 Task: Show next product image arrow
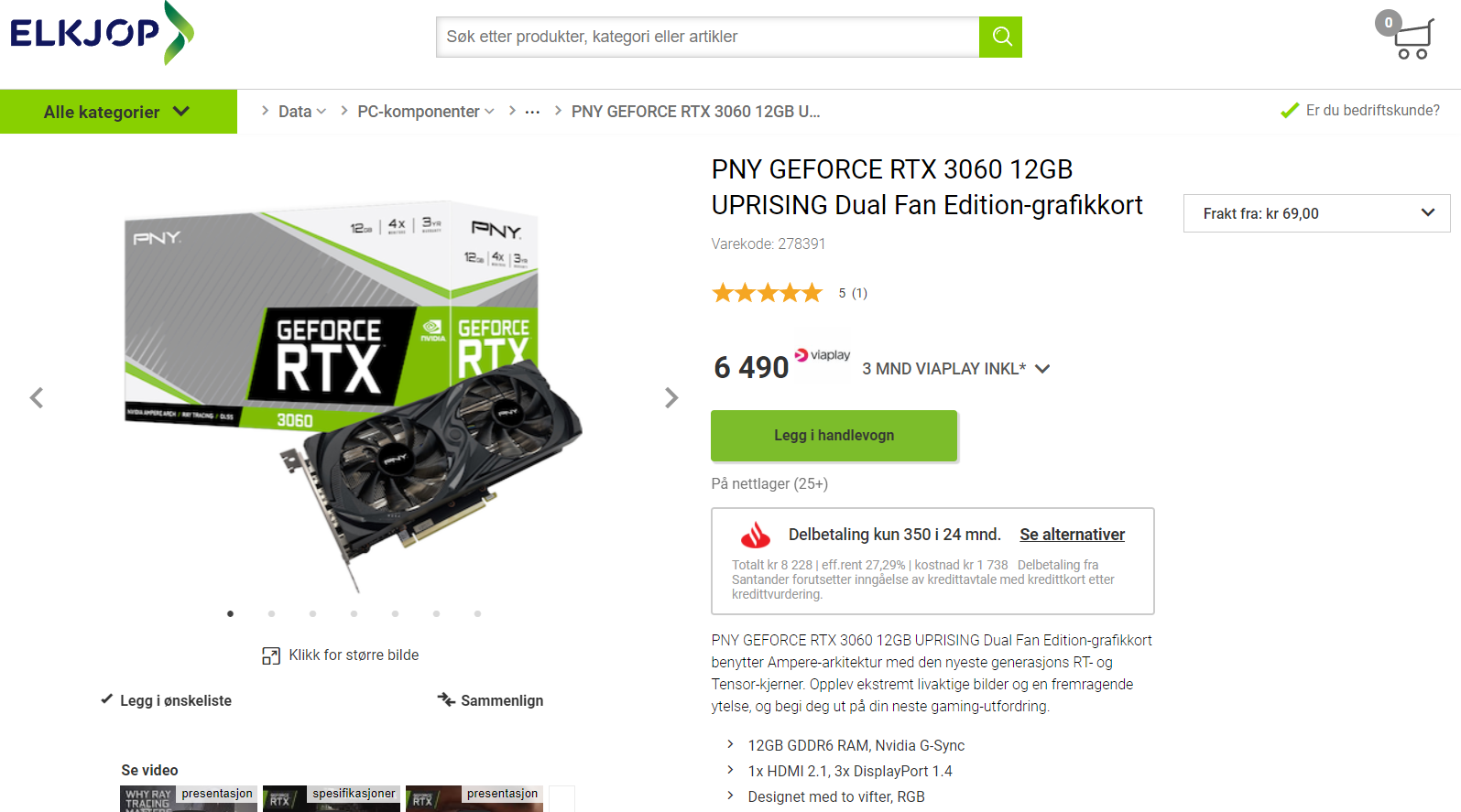pyautogui.click(x=671, y=397)
